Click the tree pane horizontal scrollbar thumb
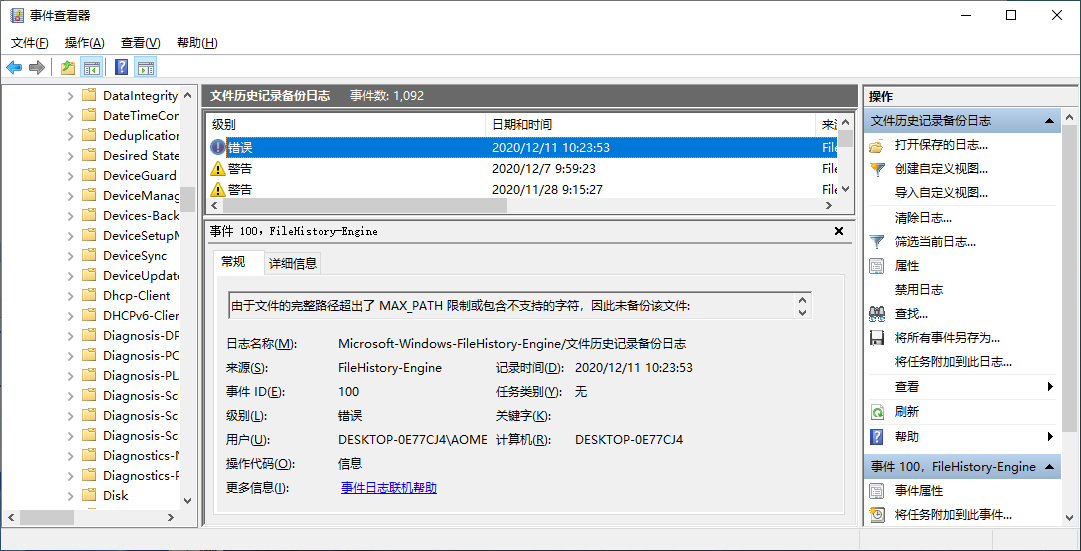This screenshot has width=1081, height=551. pos(47,517)
